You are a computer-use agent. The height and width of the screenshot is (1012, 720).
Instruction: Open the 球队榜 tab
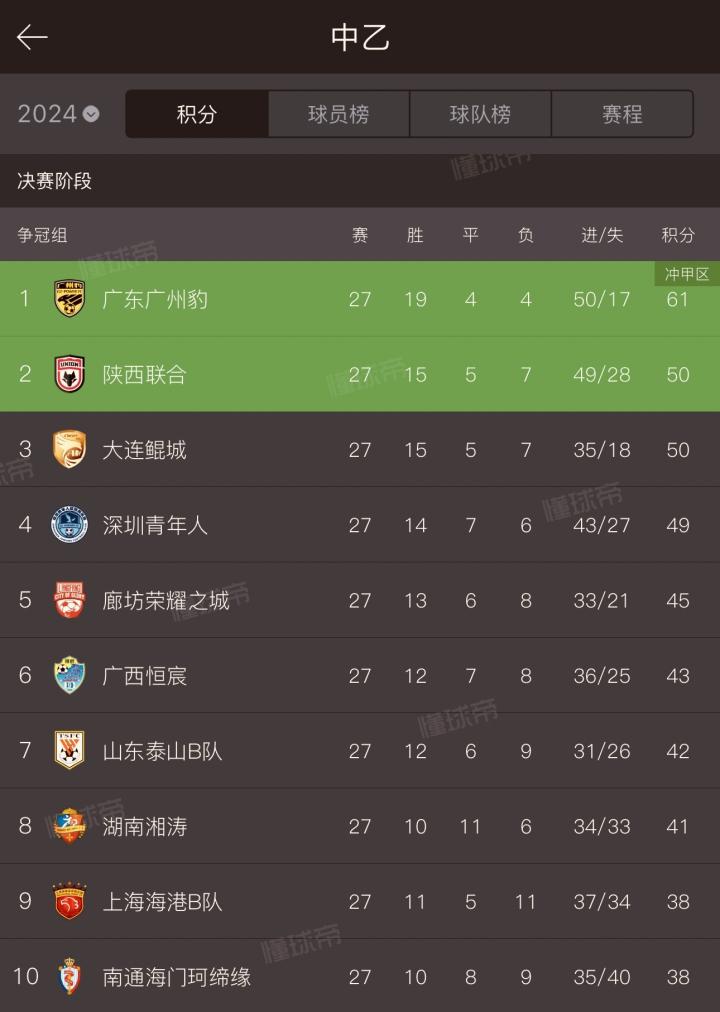click(x=480, y=114)
